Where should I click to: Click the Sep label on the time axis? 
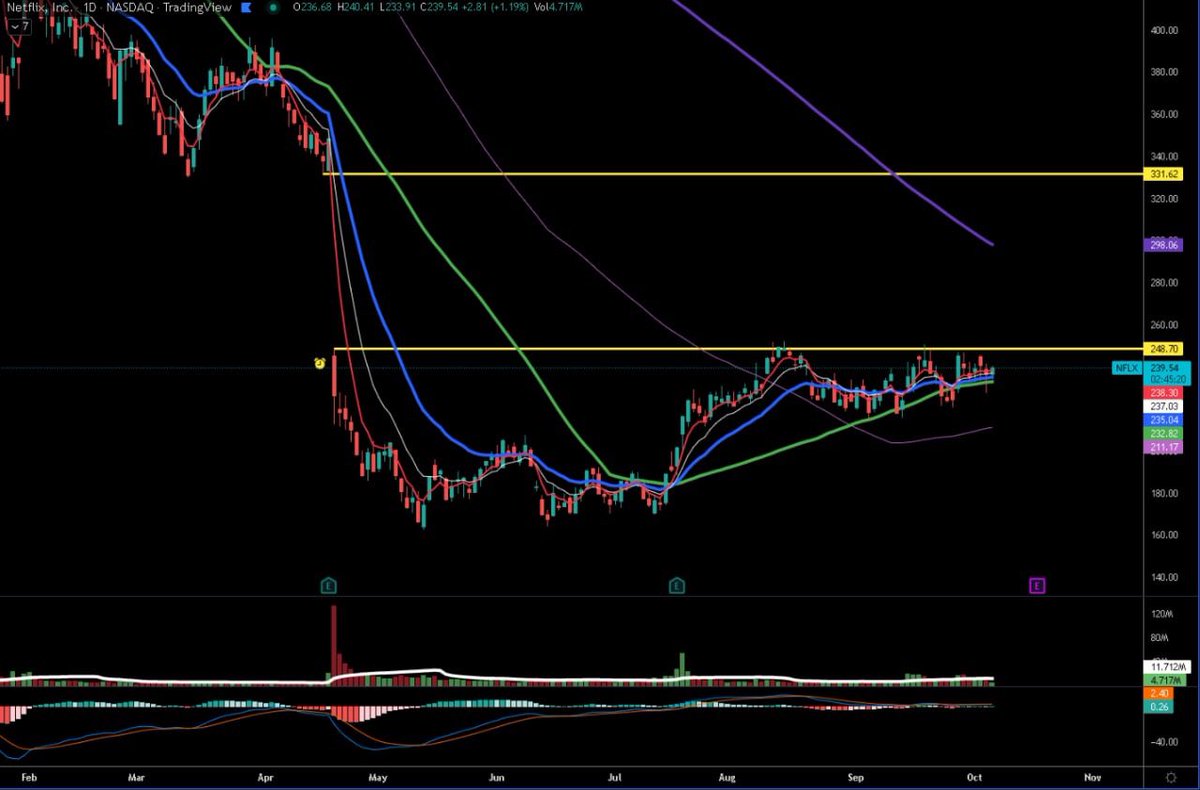(x=854, y=776)
